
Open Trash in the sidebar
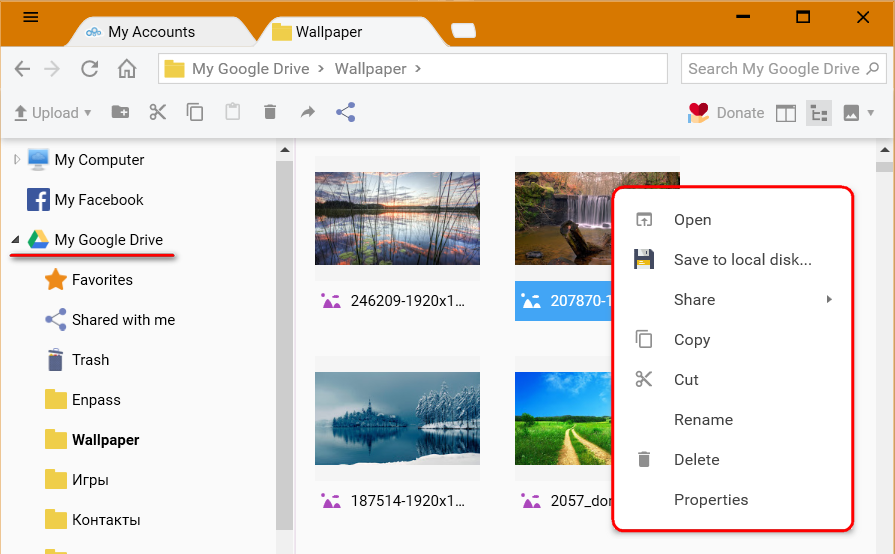90,359
